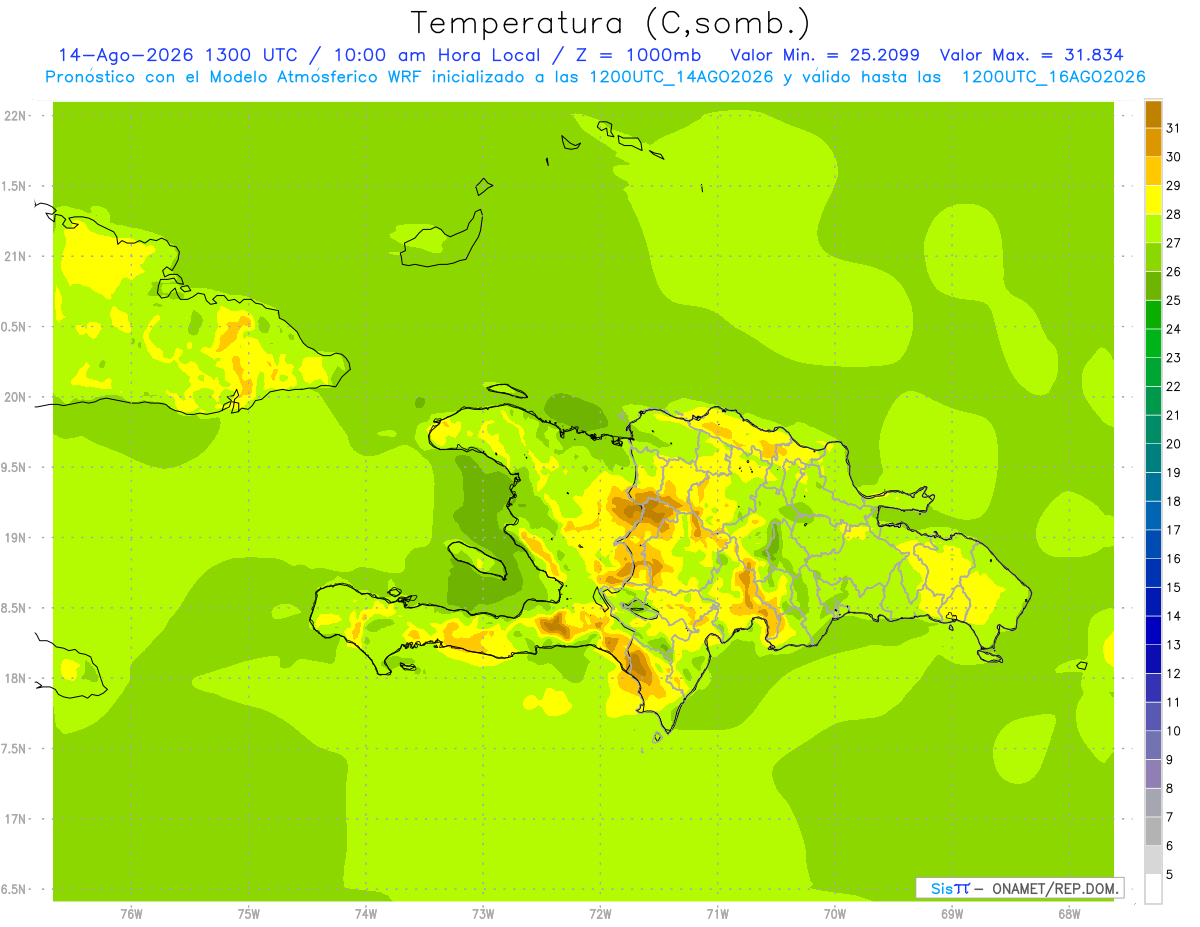Select the '14-Ago-2026 1300 UTC' date text
This screenshot has width=1200, height=927.
click(x=178, y=55)
